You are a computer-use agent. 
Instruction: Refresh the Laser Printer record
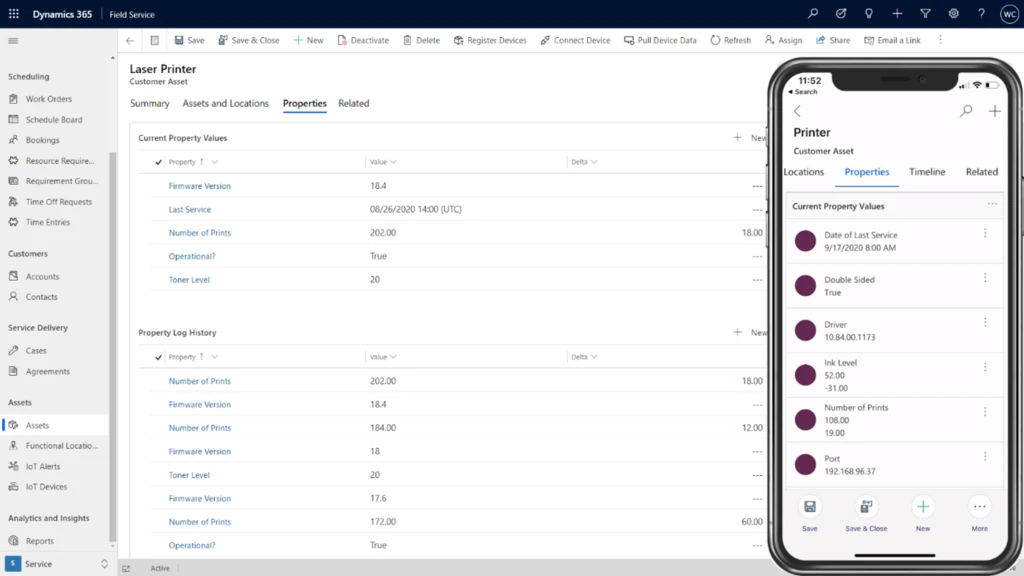pos(730,40)
